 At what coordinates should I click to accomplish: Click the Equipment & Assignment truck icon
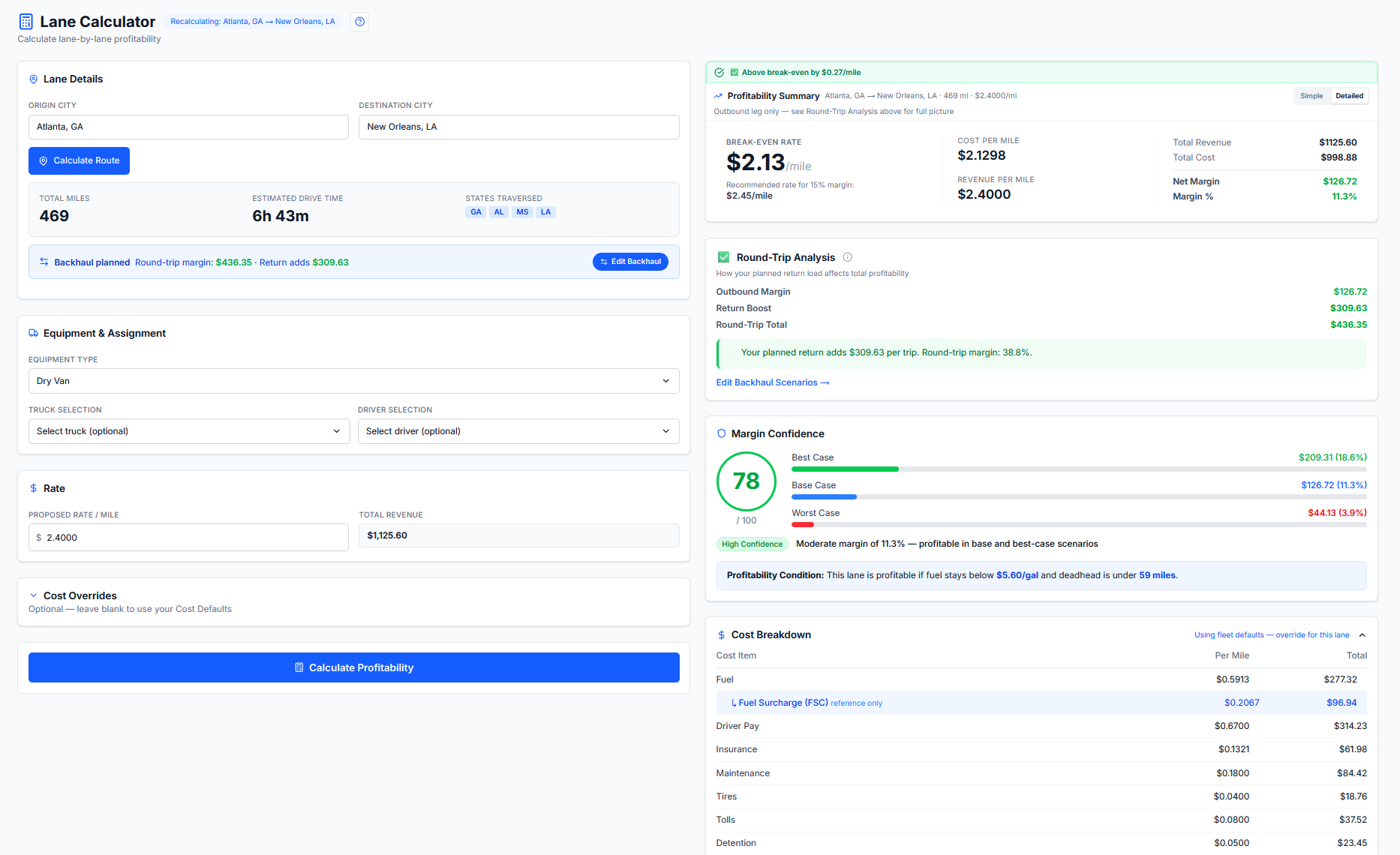(34, 334)
